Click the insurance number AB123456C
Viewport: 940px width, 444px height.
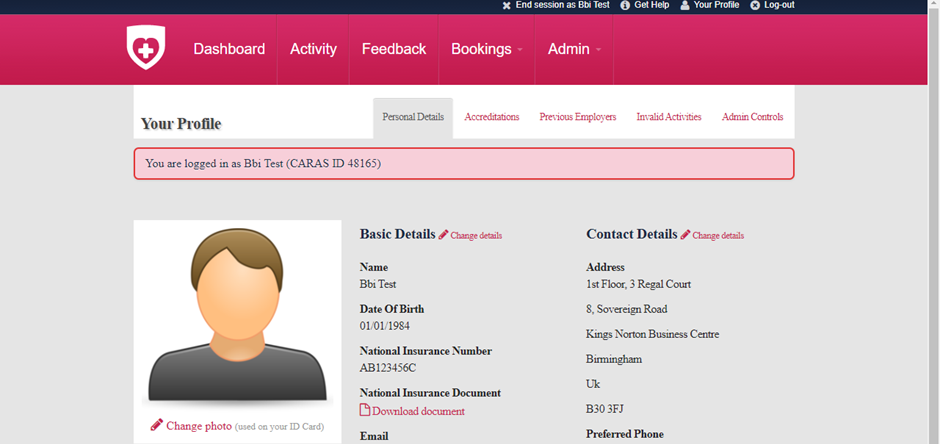click(388, 368)
